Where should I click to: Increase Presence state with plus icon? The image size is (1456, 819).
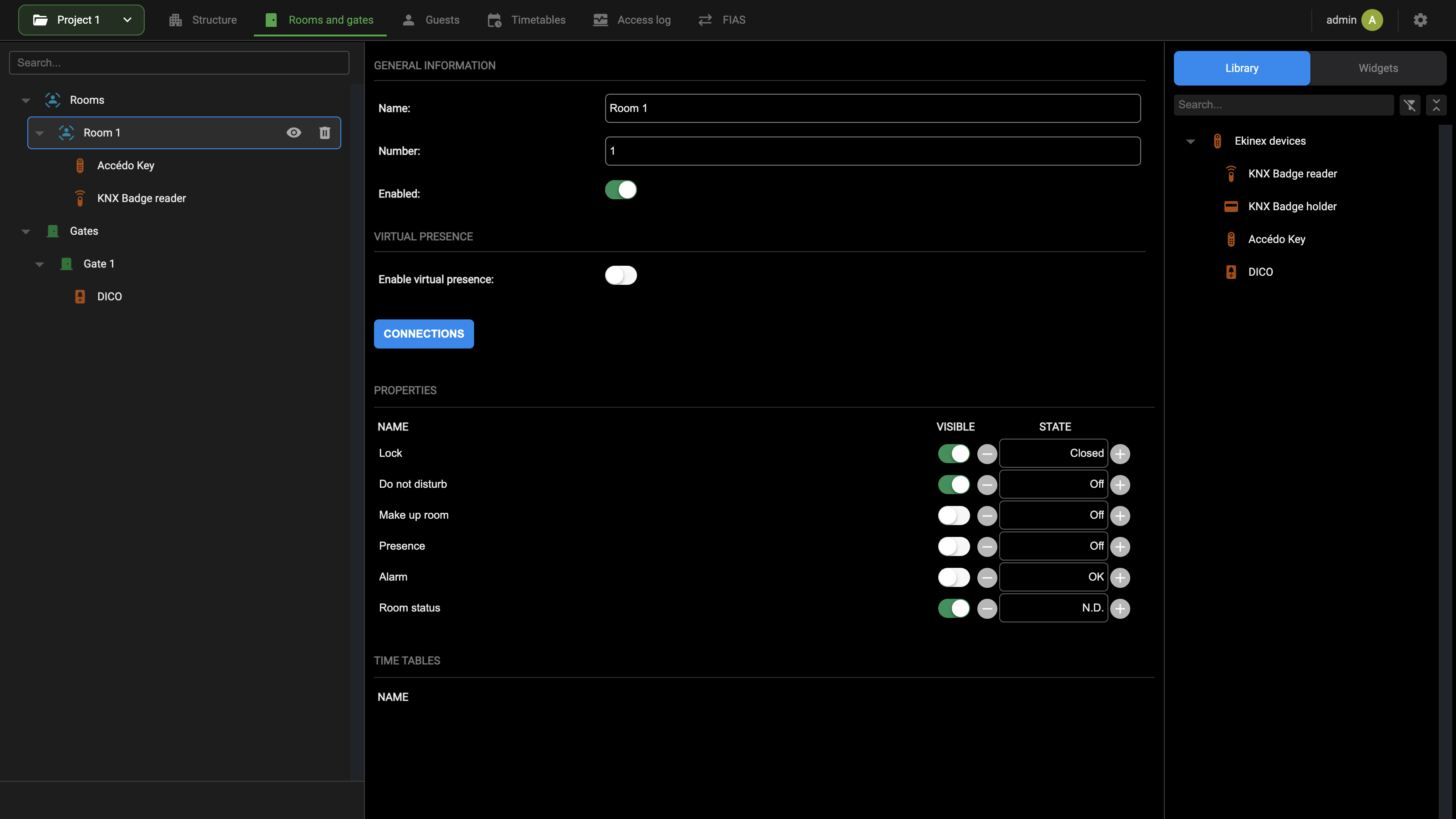[1120, 546]
